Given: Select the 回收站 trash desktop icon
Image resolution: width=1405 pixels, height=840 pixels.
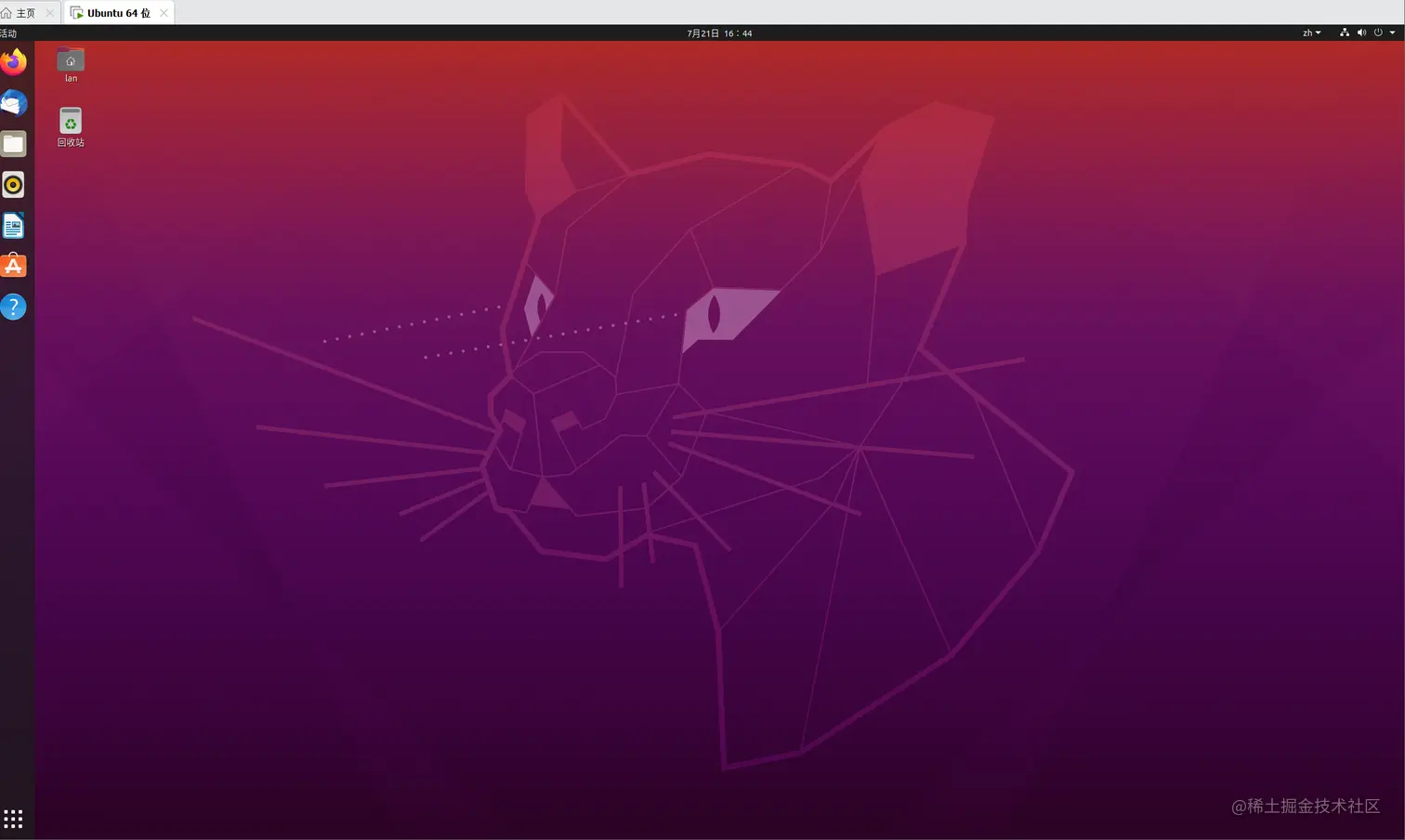Looking at the screenshot, I should (71, 127).
